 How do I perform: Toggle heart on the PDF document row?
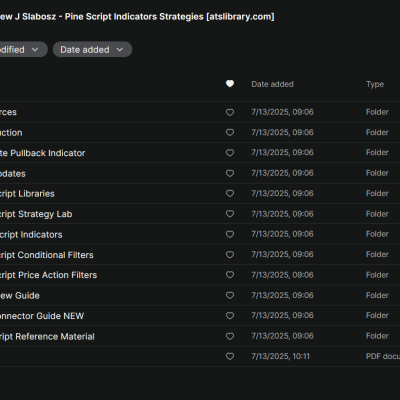click(x=230, y=357)
